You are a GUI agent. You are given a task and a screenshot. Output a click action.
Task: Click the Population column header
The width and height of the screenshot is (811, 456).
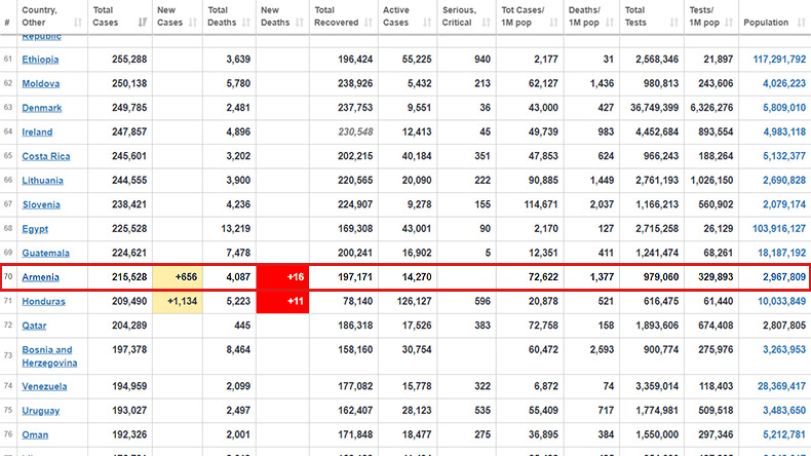[774, 17]
